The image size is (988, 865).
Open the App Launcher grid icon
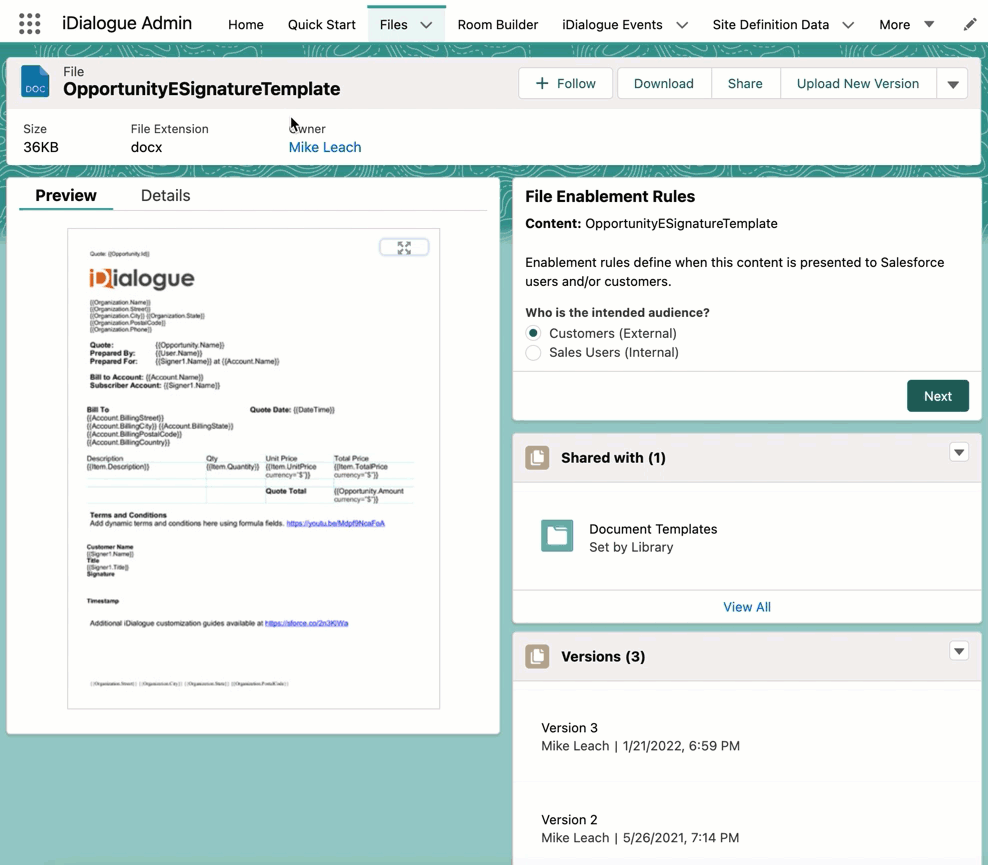tap(30, 24)
